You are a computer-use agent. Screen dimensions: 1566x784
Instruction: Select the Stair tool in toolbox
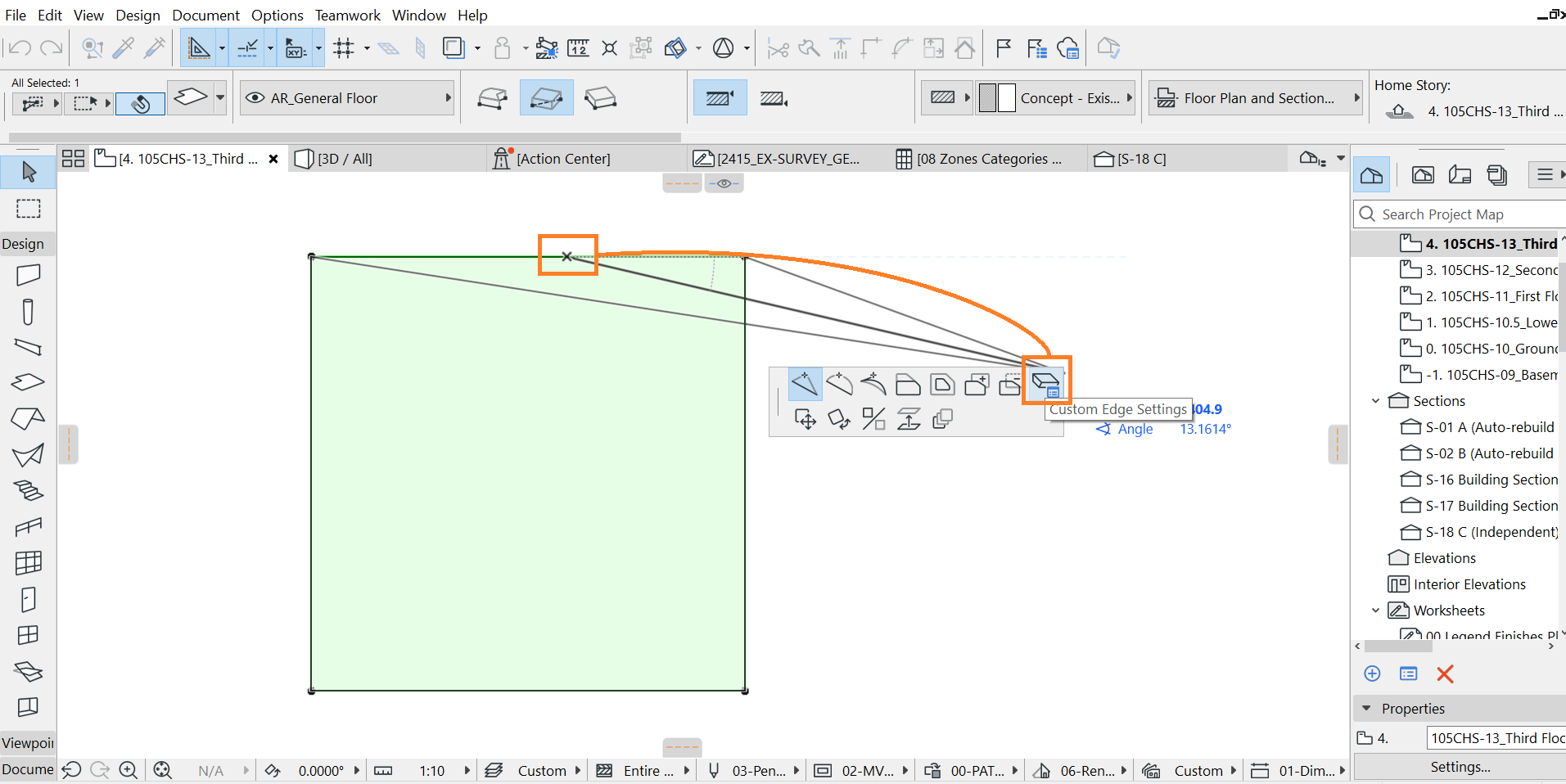click(29, 491)
